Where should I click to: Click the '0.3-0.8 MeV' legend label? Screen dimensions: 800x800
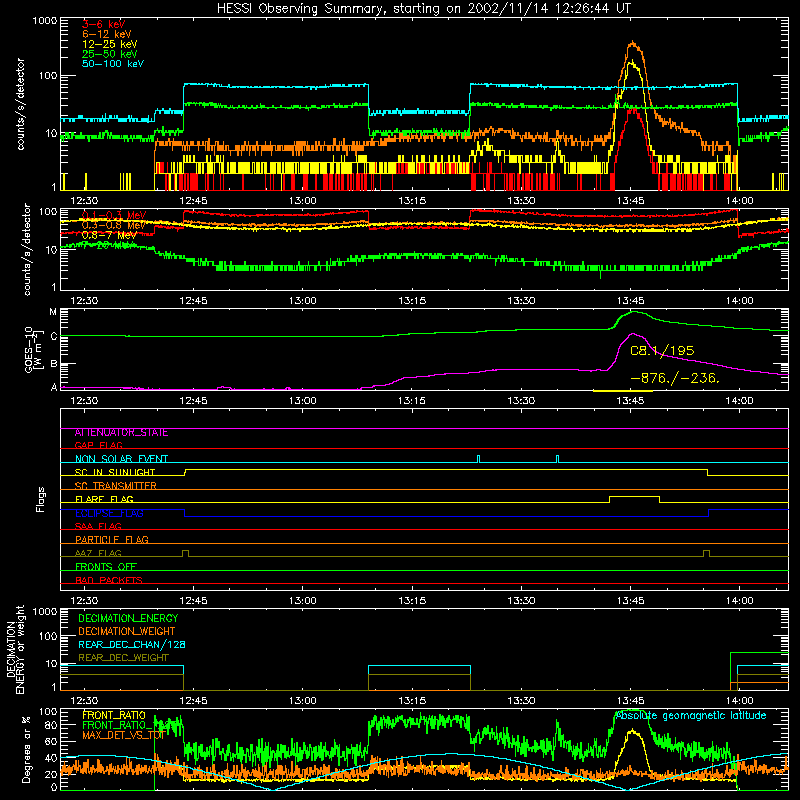click(x=114, y=225)
